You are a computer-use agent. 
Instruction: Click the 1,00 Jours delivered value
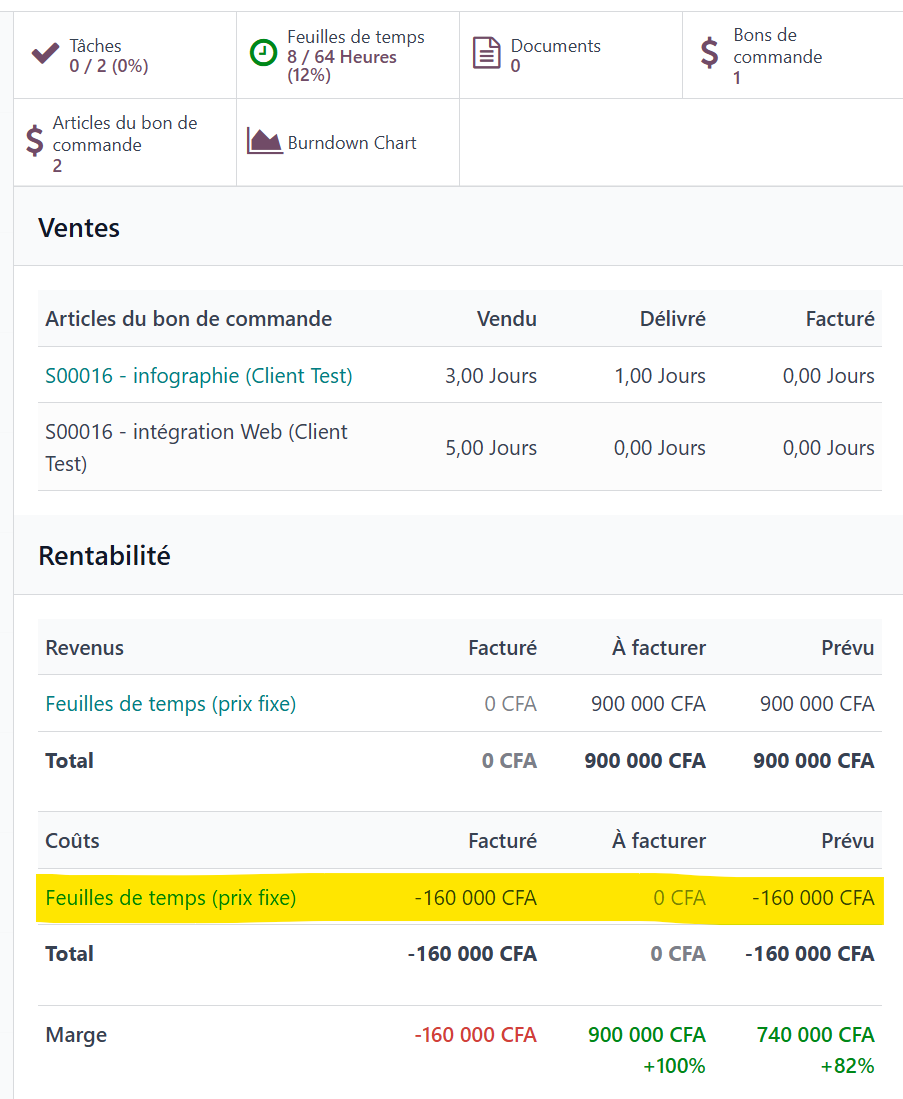(x=660, y=376)
